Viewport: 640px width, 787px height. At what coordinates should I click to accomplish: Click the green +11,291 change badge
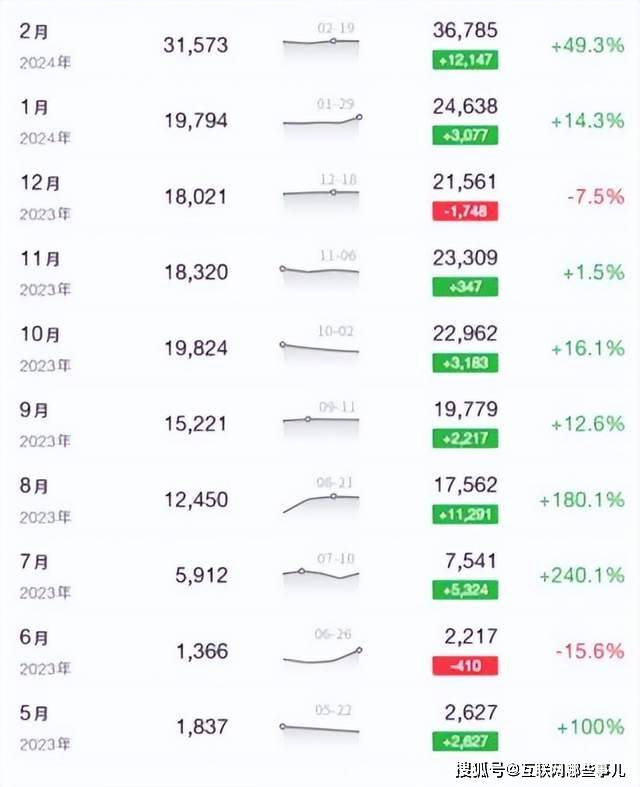tap(465, 514)
